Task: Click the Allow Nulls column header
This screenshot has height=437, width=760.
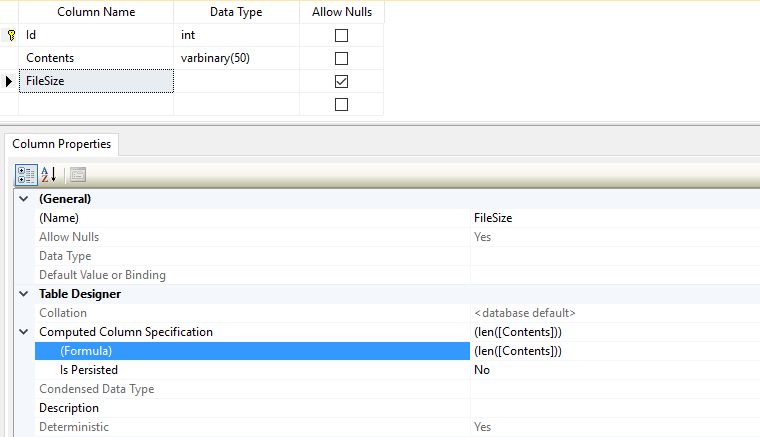Action: coord(342,12)
